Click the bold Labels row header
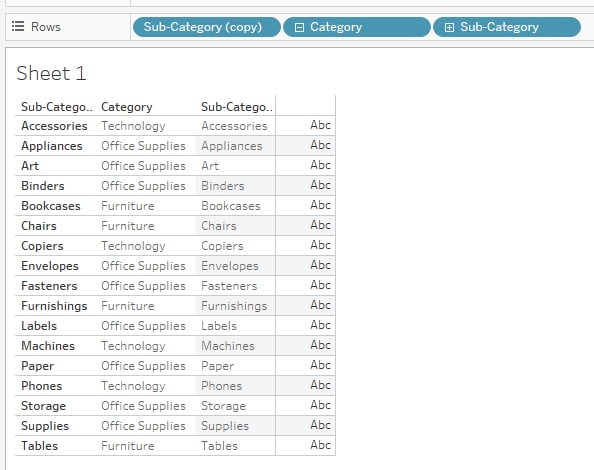594x470 pixels. pos(39,326)
